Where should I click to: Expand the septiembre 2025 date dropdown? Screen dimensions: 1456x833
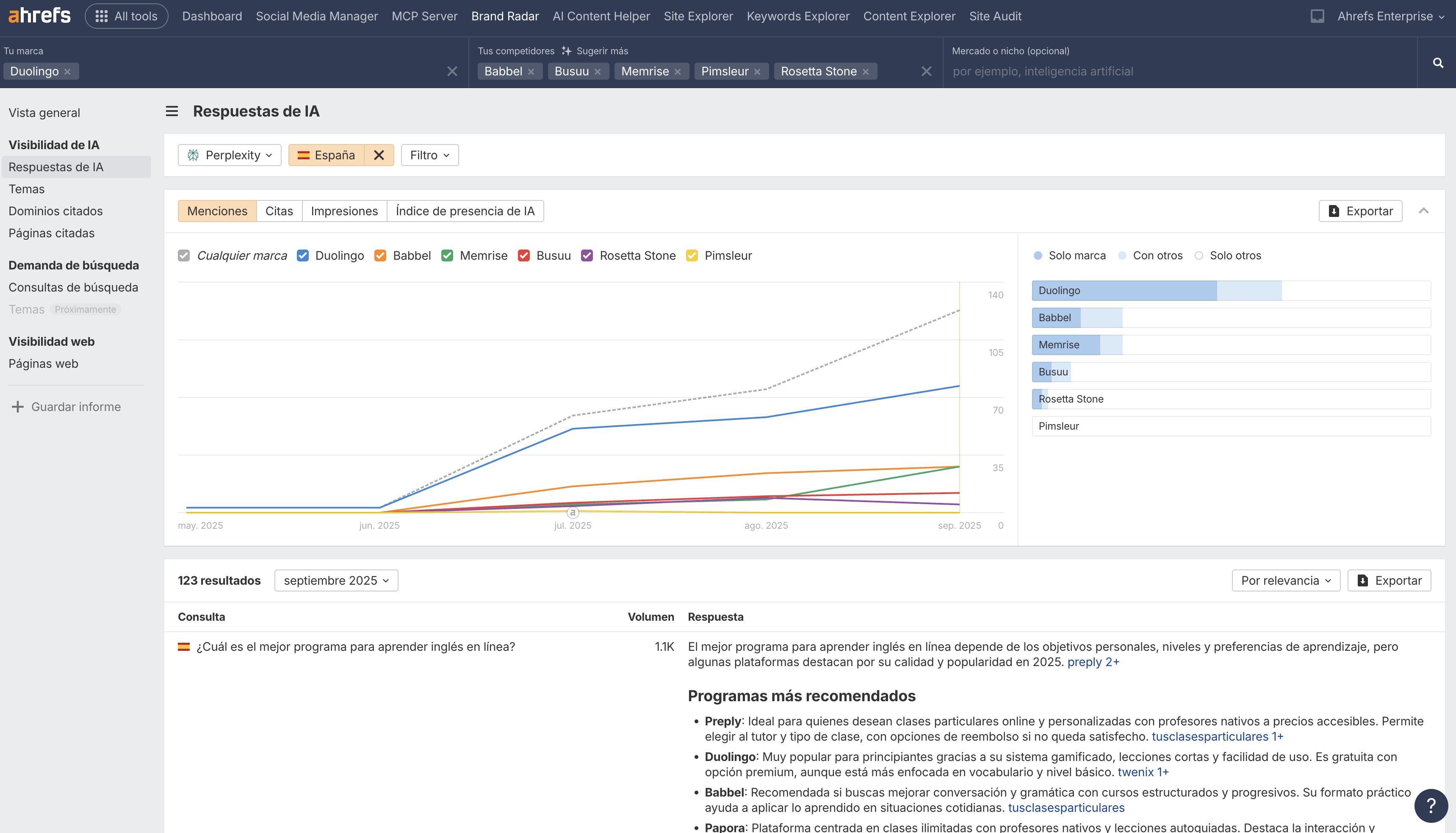point(336,581)
